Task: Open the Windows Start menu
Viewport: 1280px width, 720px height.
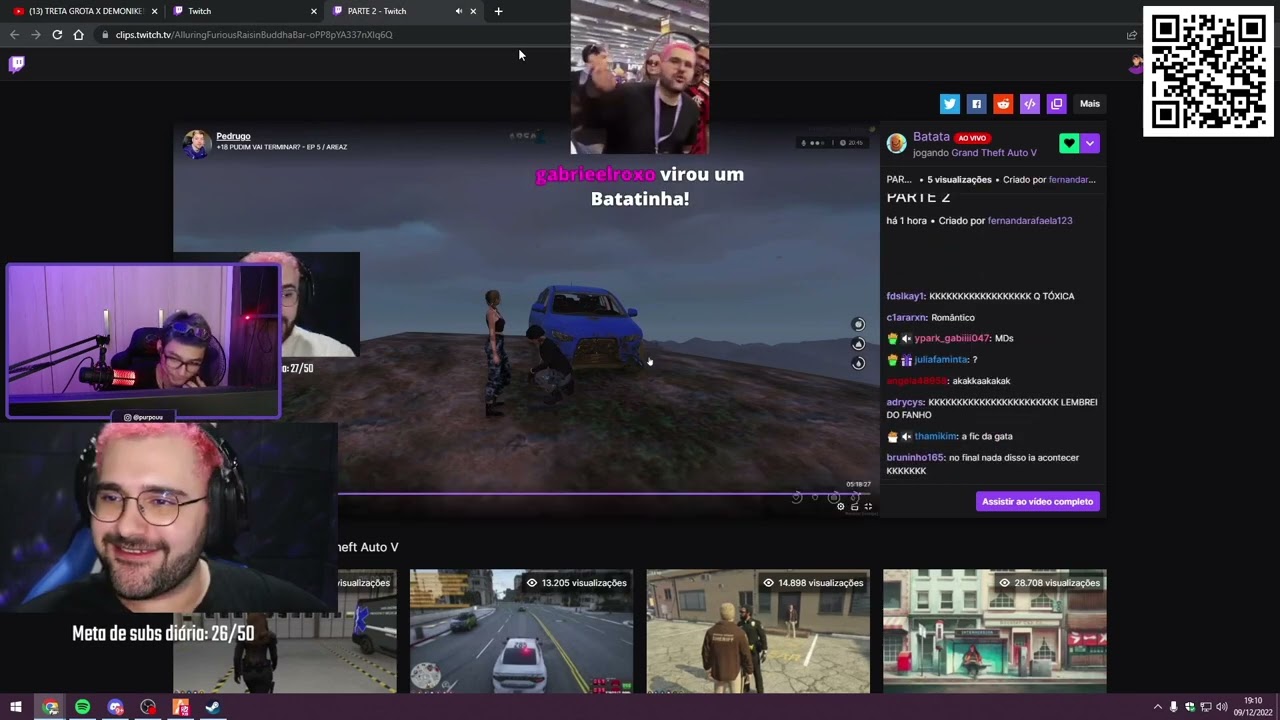Action: click(16, 707)
